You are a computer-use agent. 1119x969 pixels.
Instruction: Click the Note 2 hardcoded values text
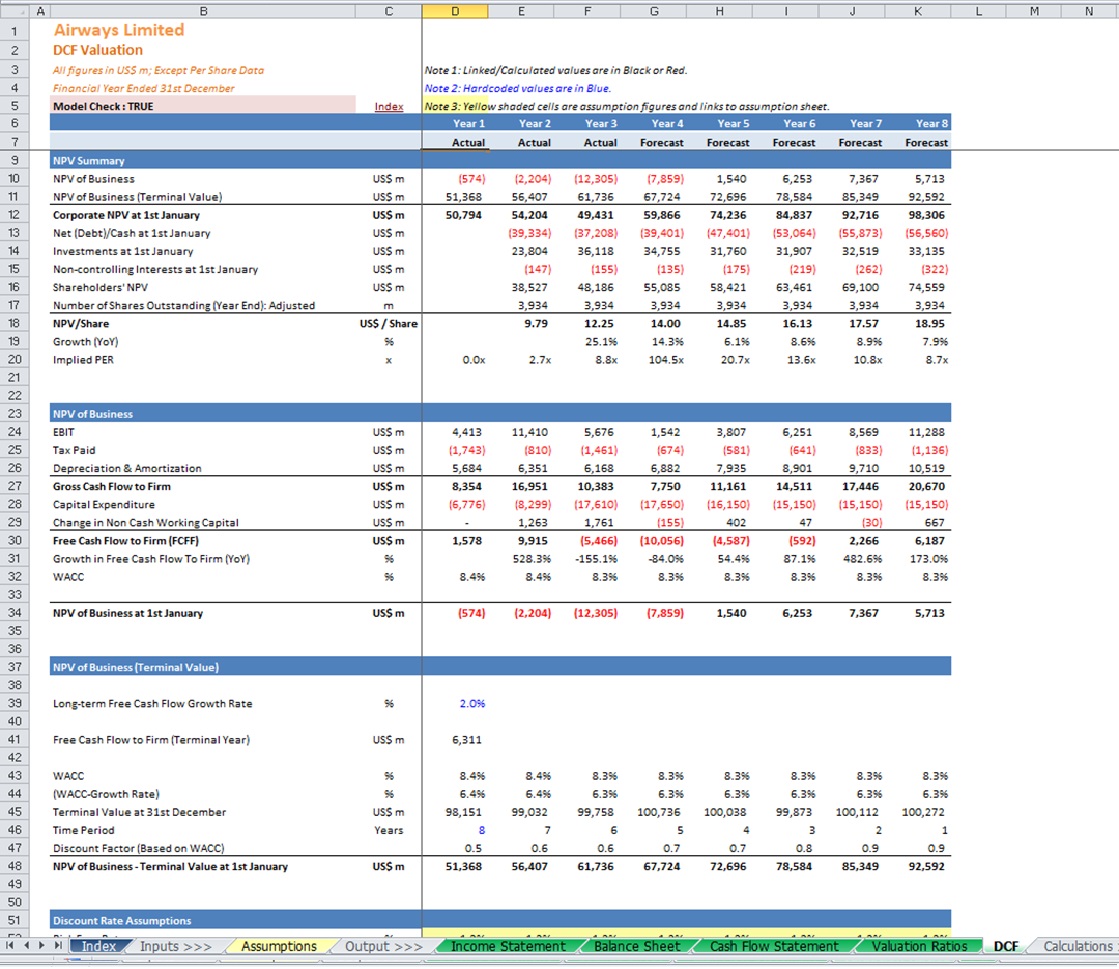[517, 88]
